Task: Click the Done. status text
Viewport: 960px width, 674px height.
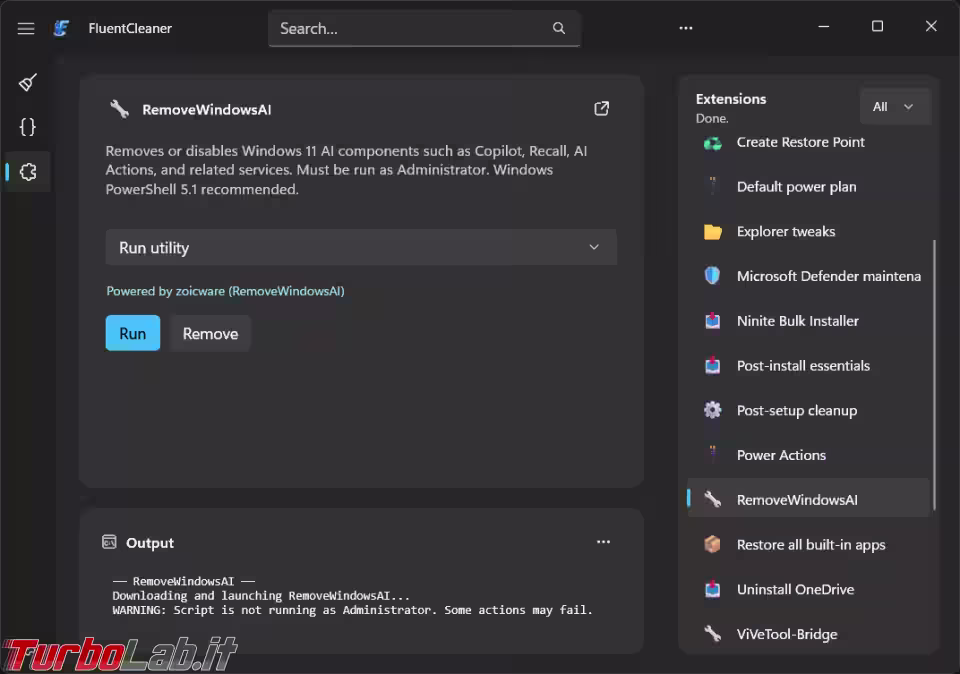Action: pos(712,118)
